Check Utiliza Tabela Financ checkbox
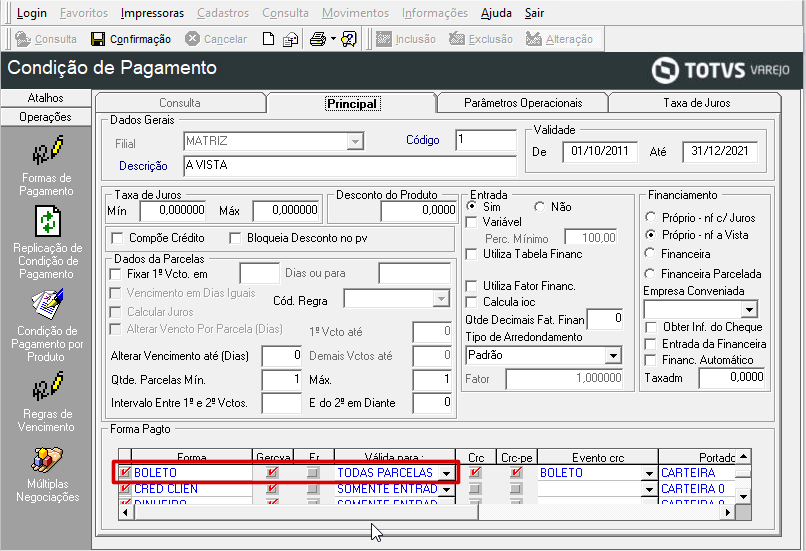The width and height of the screenshot is (806, 551). [x=471, y=254]
